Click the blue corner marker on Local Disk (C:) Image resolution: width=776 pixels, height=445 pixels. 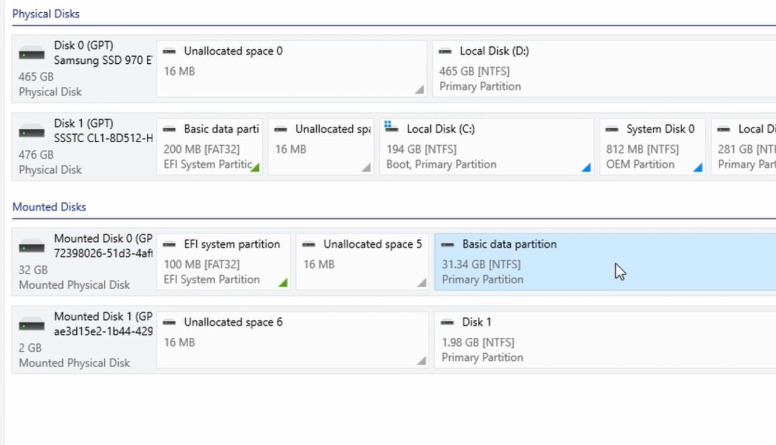click(586, 167)
